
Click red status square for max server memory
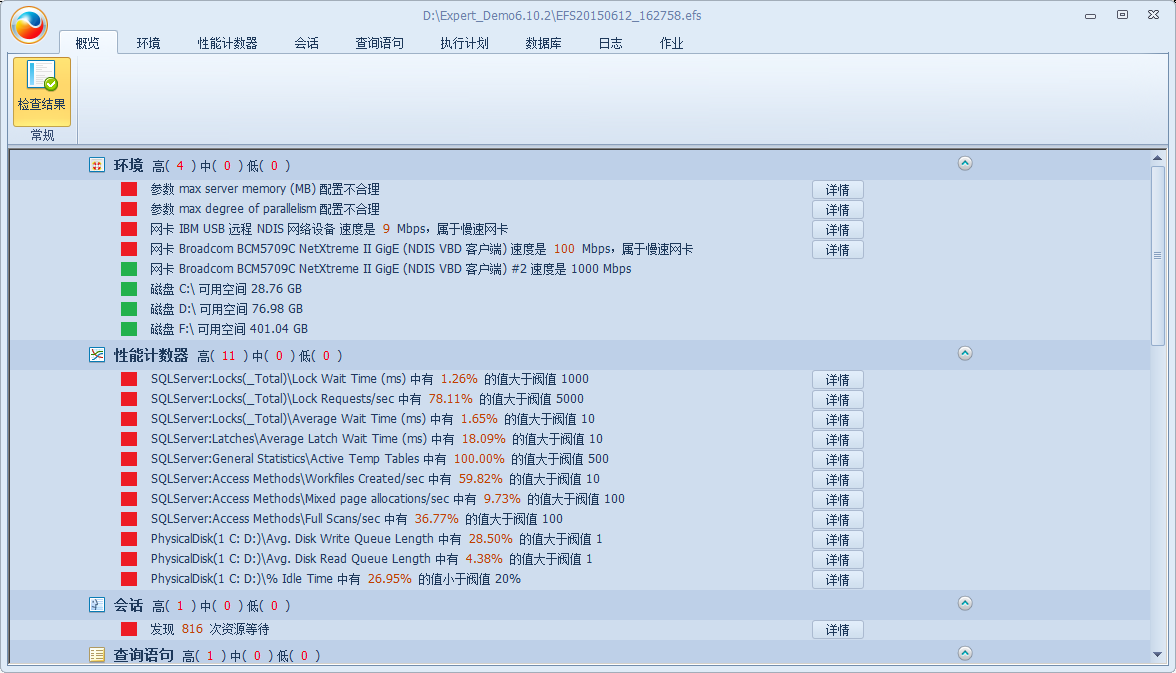129,189
